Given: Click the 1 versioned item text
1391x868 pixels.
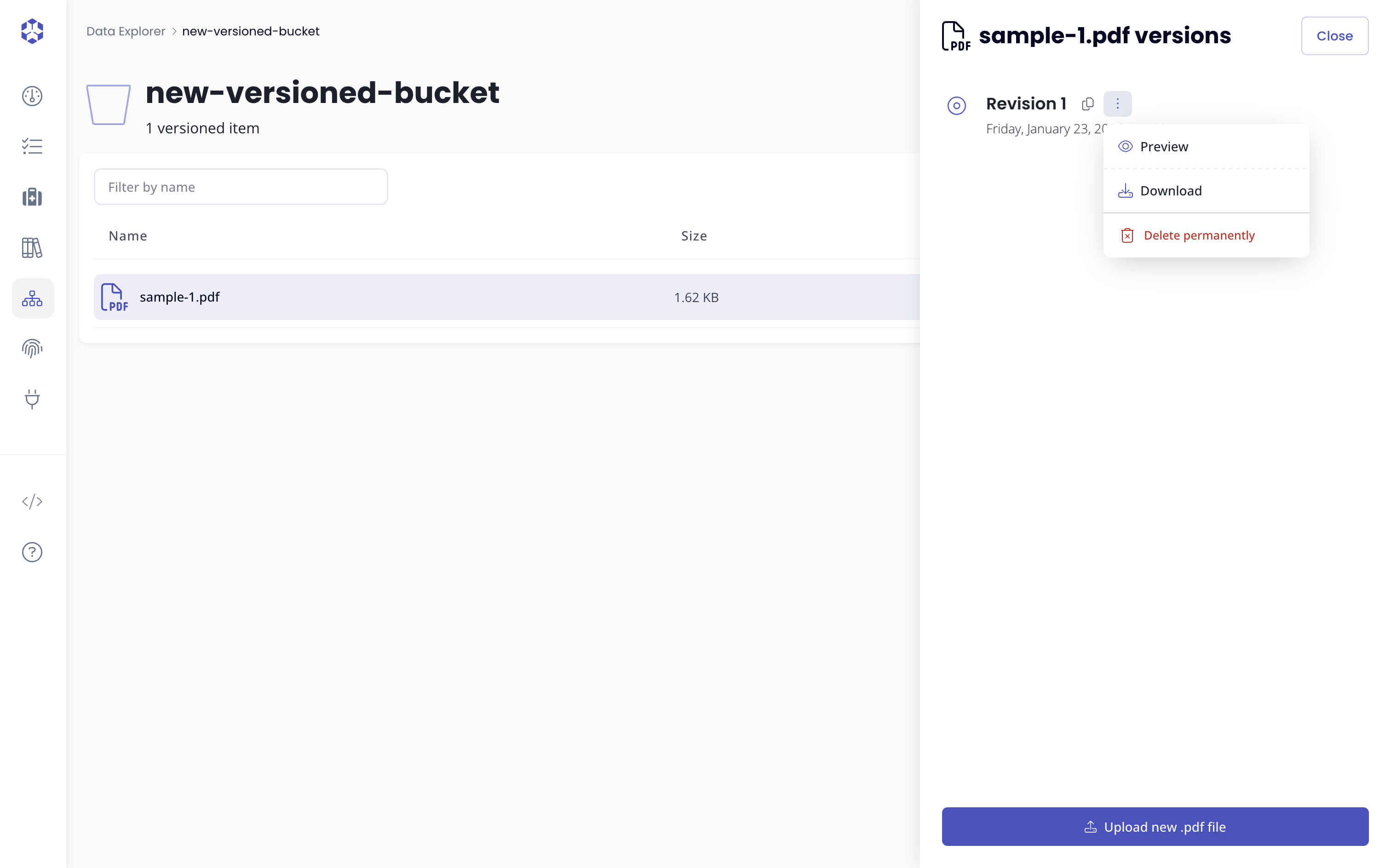Looking at the screenshot, I should 202,128.
